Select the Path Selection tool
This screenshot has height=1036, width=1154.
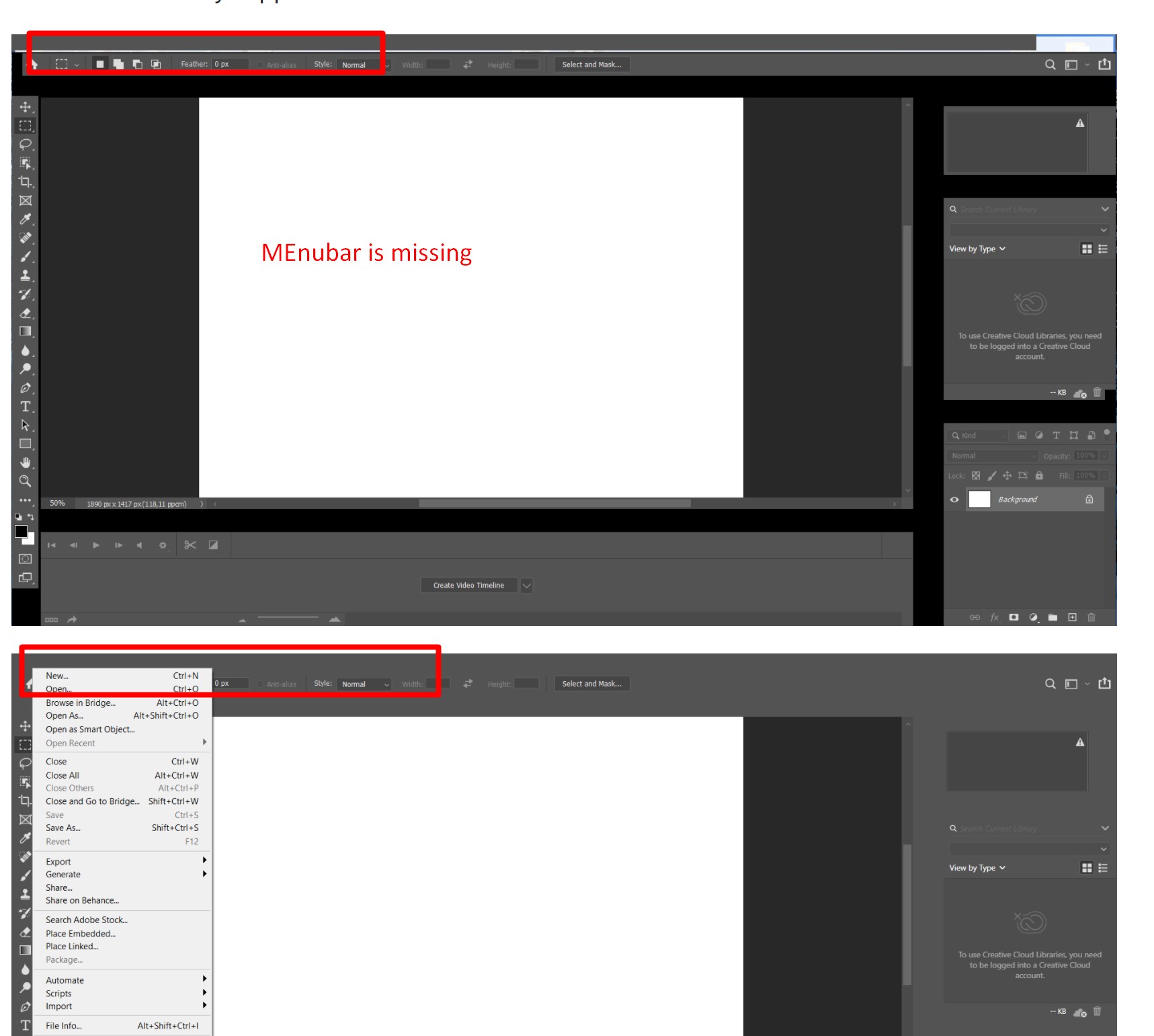25,426
